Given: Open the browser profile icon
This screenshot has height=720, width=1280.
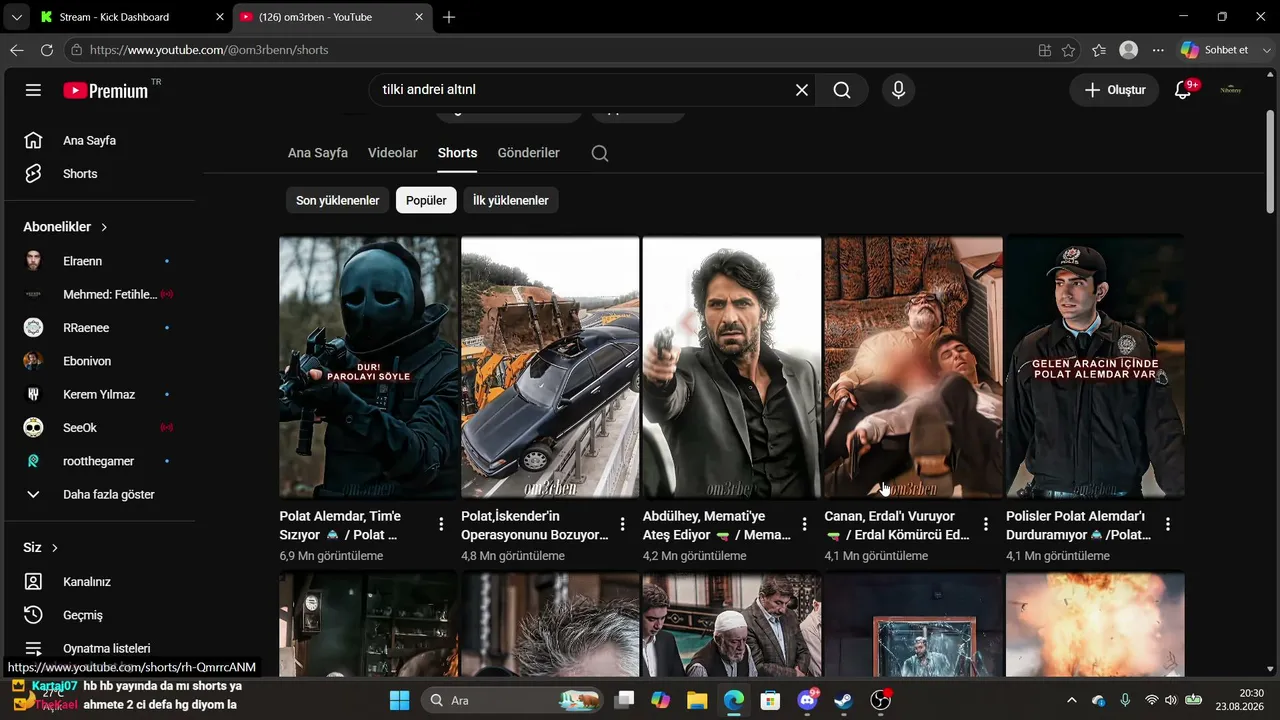Looking at the screenshot, I should 1129,50.
